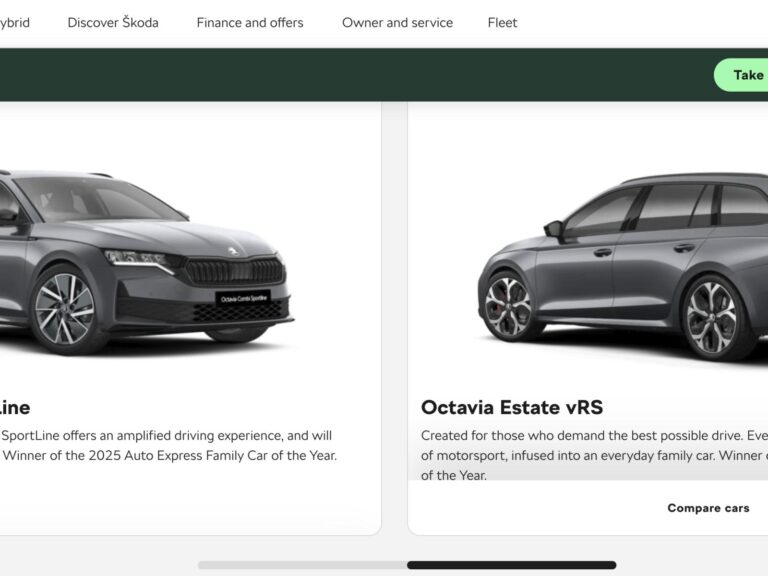
Task: Open the Octavia Estate vRS heading
Action: pyautogui.click(x=512, y=408)
